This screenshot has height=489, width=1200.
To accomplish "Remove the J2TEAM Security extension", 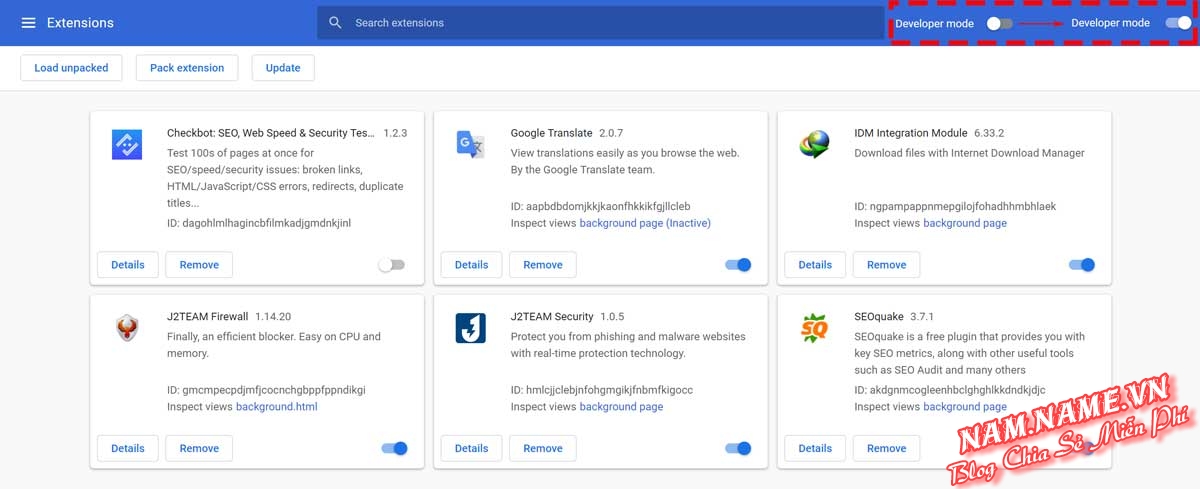I will (x=543, y=449).
